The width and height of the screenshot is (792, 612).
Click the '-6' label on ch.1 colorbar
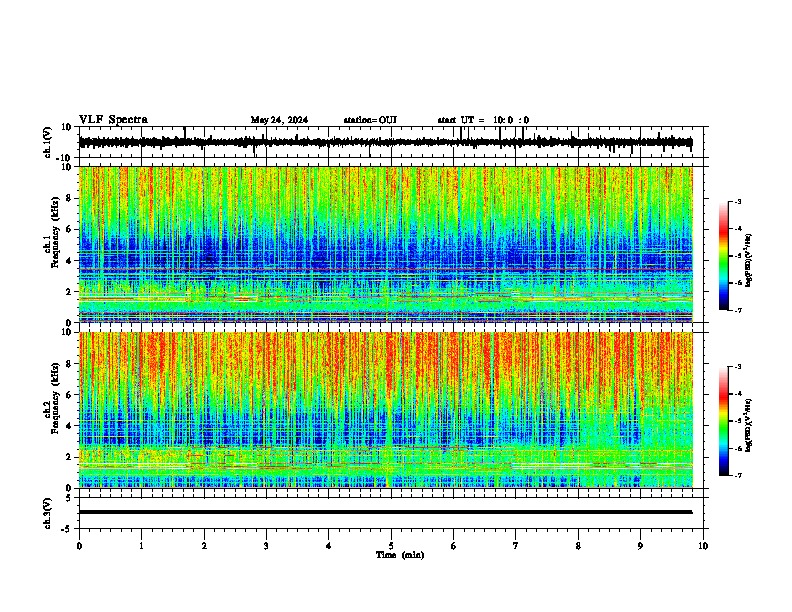[x=738, y=283]
